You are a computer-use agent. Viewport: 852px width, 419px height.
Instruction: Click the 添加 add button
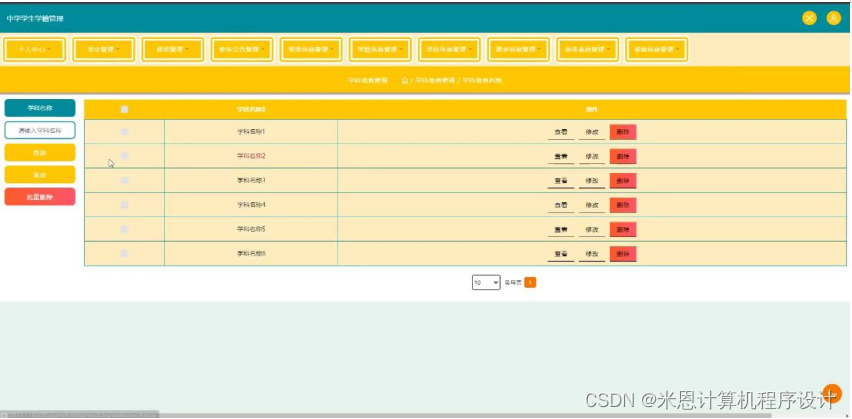pos(40,175)
